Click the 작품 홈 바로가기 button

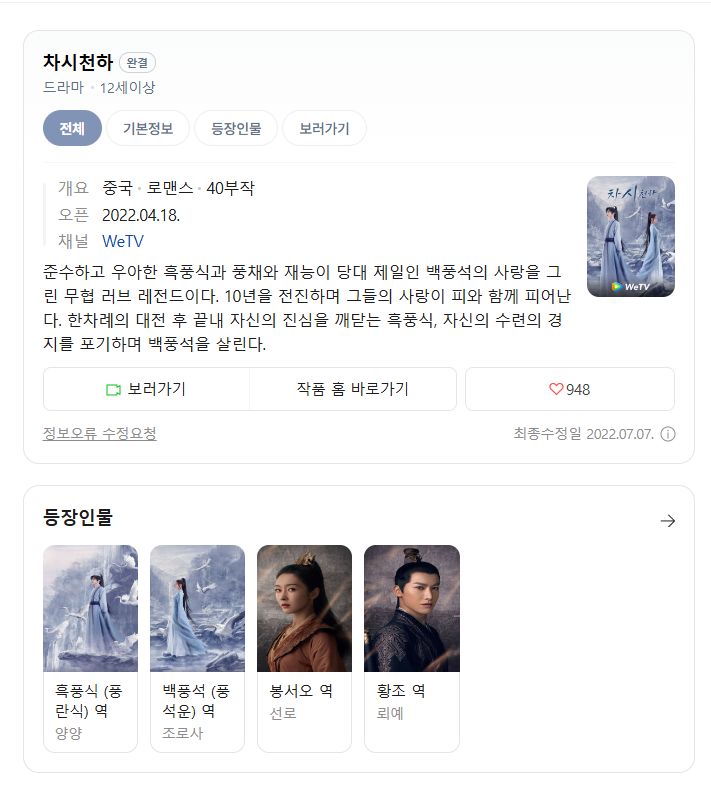[353, 389]
